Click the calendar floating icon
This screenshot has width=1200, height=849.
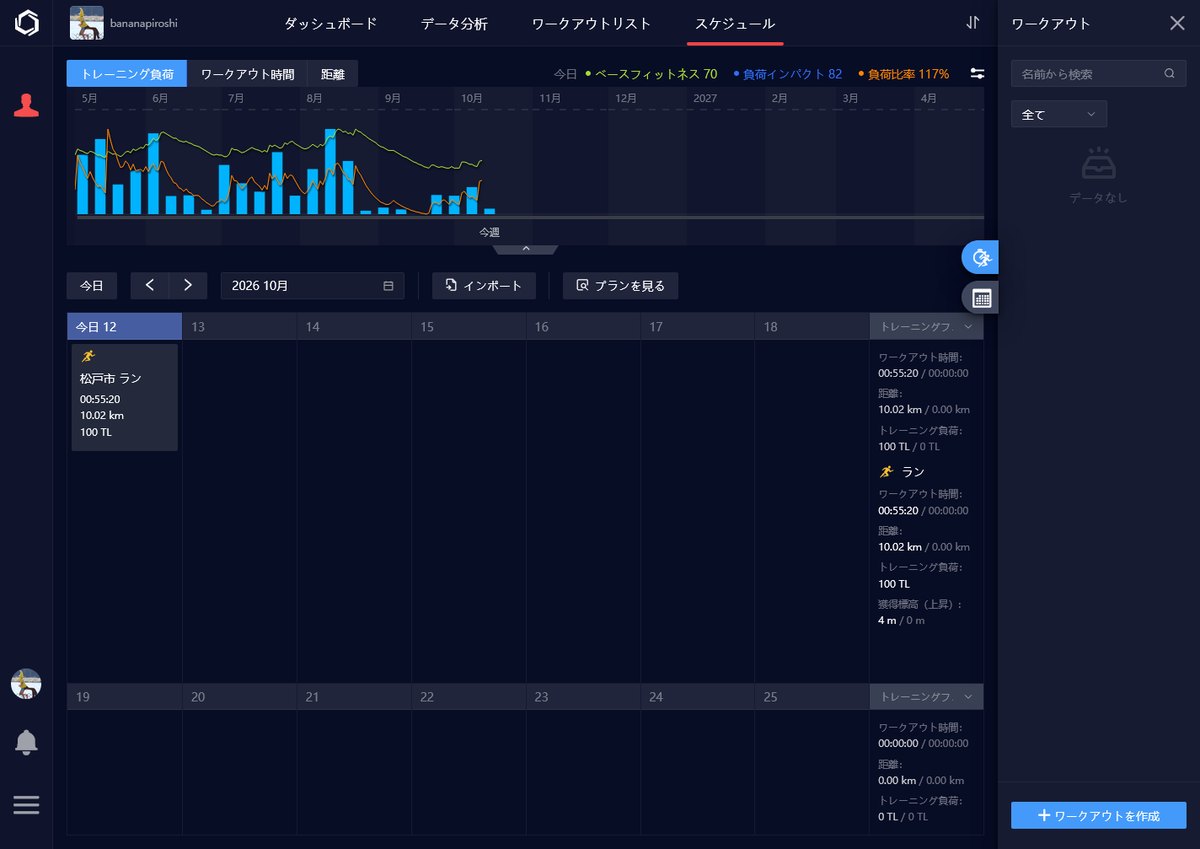(980, 297)
